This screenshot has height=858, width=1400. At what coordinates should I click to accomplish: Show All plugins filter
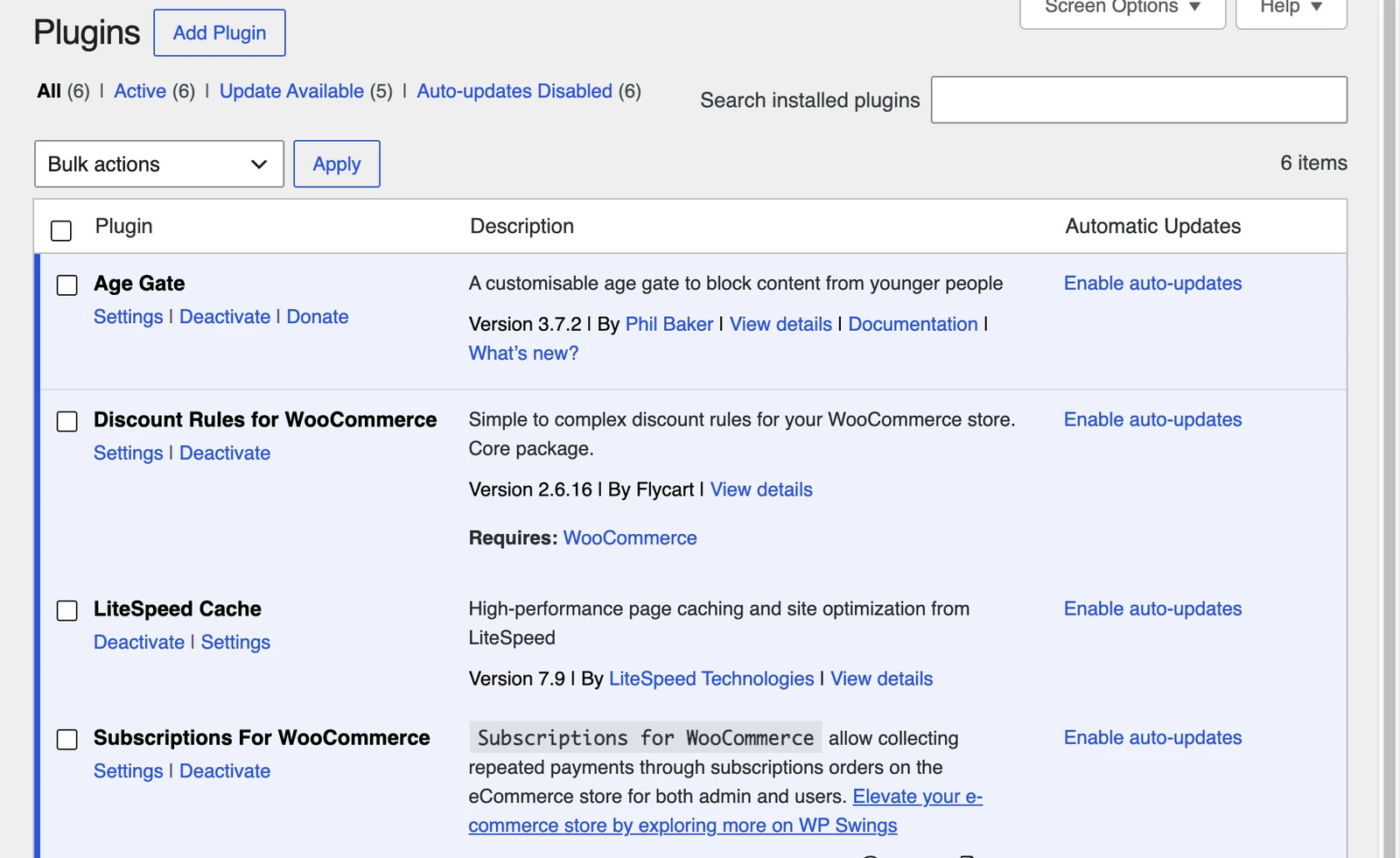click(49, 91)
